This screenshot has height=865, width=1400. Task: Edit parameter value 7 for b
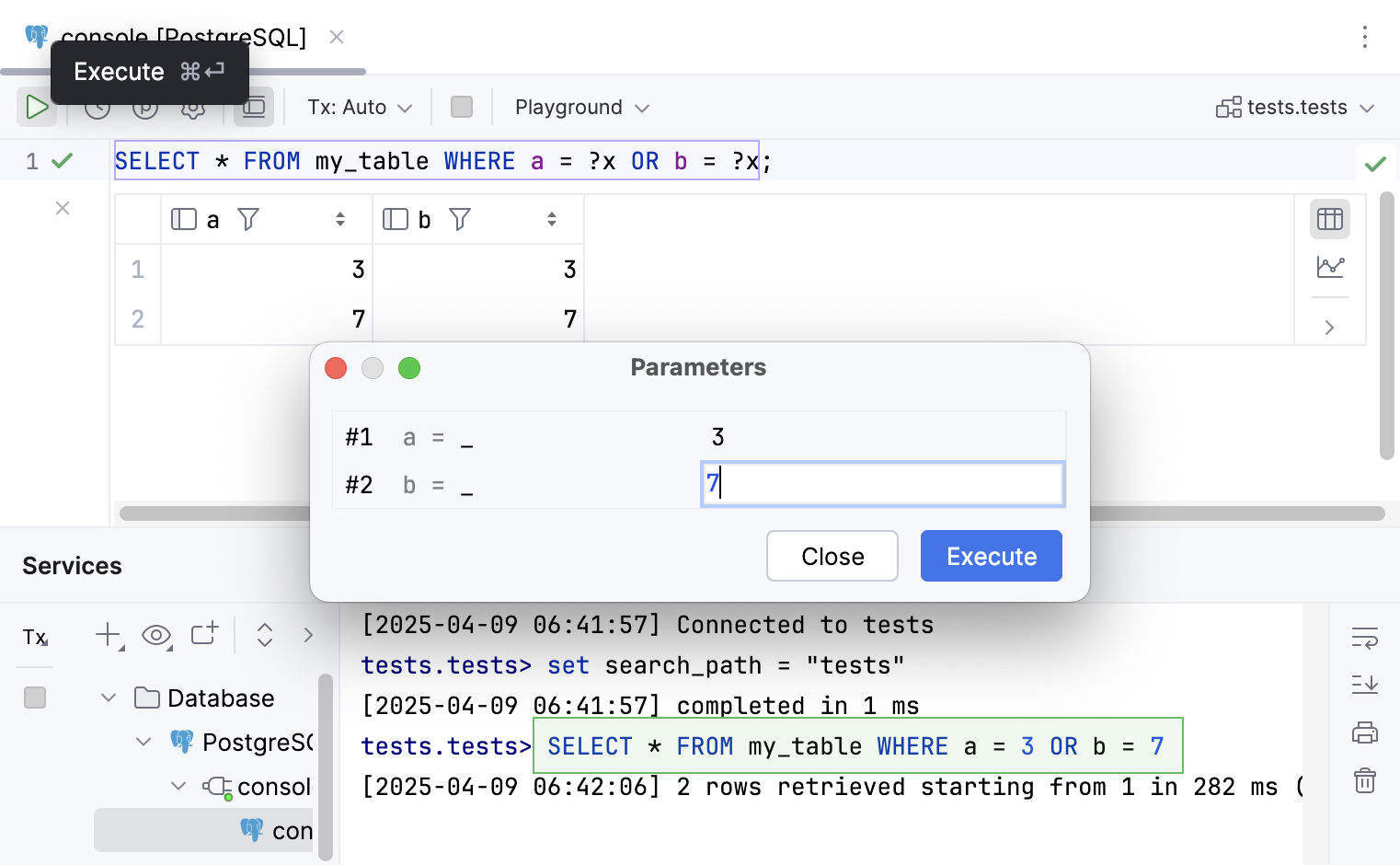tap(882, 483)
